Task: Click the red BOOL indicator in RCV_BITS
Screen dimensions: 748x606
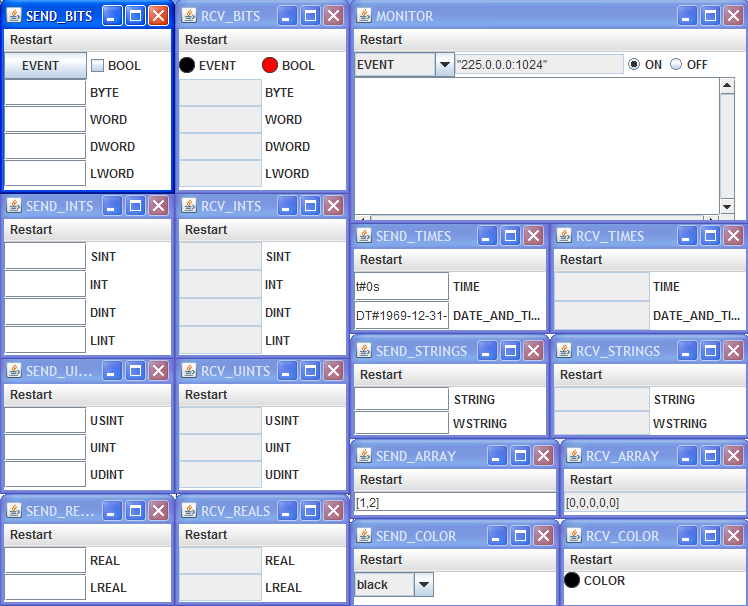Action: 270,65
